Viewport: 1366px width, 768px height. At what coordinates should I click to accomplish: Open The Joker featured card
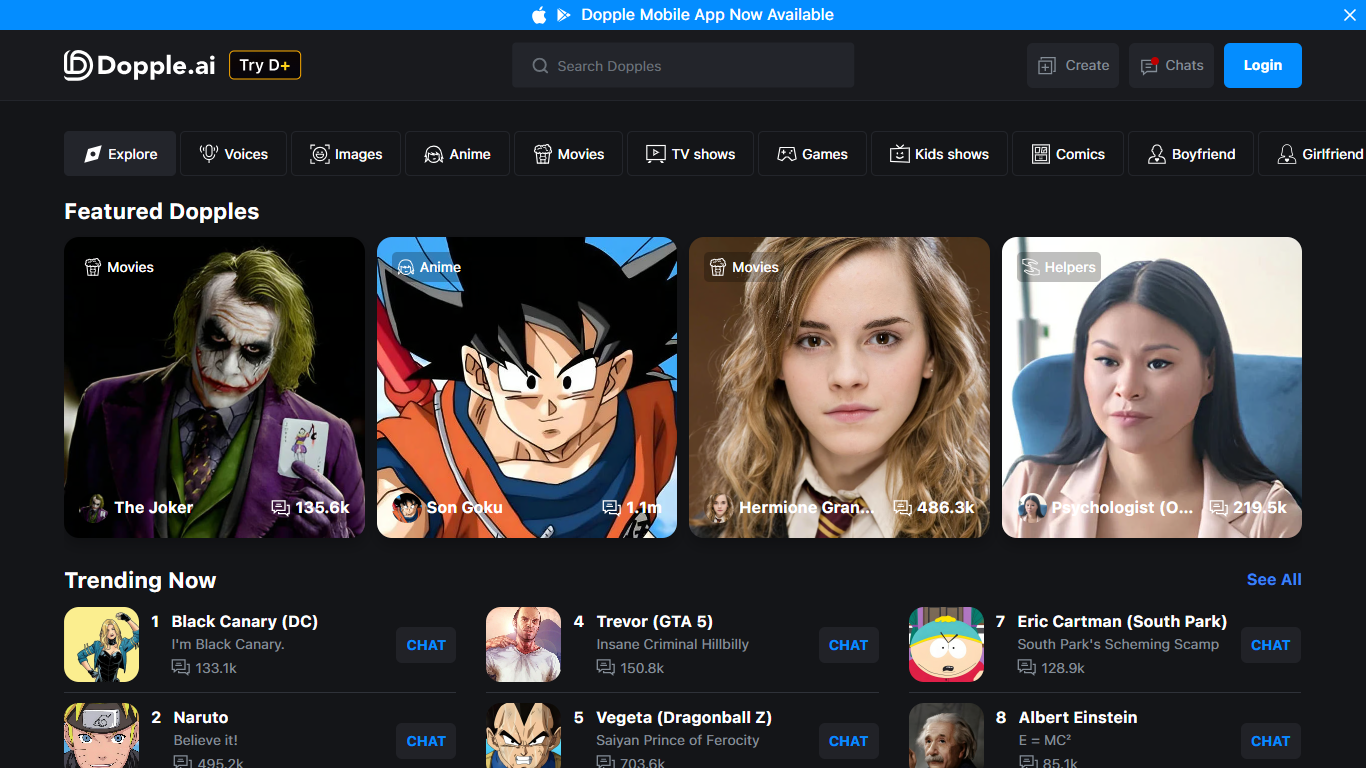pos(214,387)
